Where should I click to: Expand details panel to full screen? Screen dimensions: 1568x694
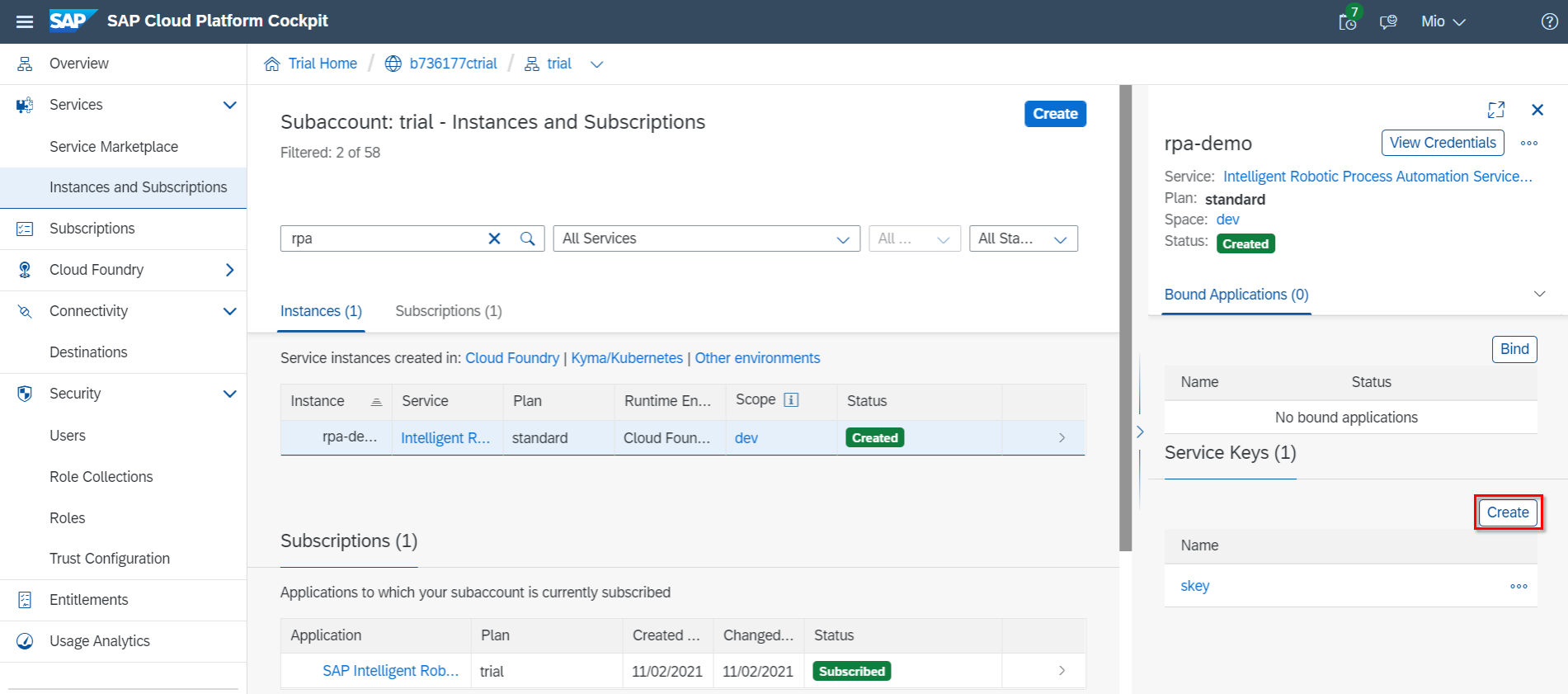tap(1496, 110)
